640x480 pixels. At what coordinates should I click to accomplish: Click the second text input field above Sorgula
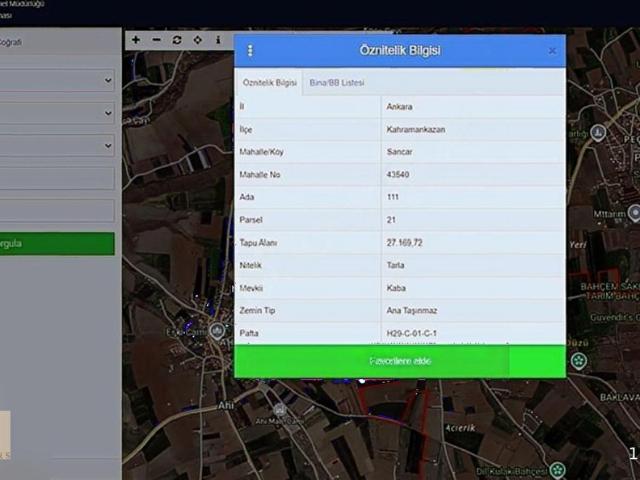tap(56, 210)
